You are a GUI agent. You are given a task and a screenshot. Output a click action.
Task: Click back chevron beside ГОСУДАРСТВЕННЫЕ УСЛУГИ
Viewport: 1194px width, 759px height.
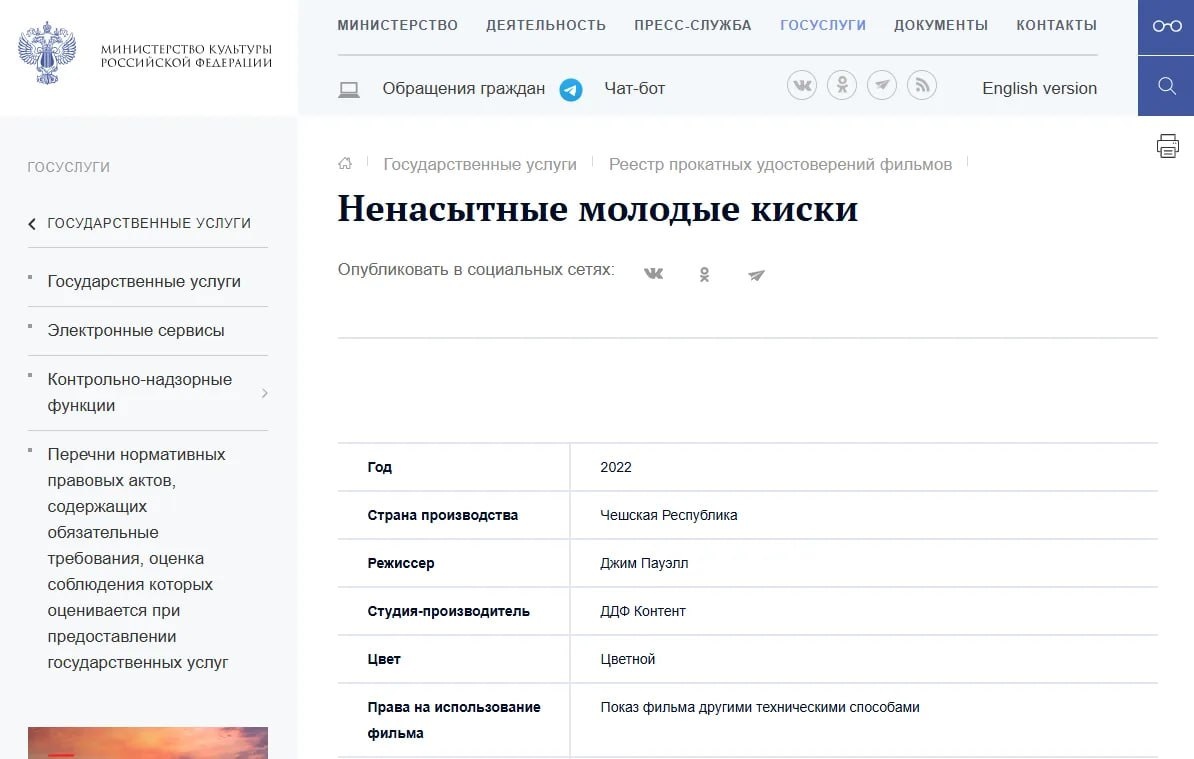32,224
